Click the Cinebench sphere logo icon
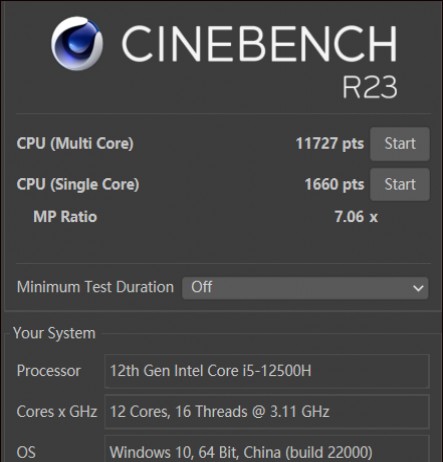Viewport: 443px width, 462px height. coord(77,43)
